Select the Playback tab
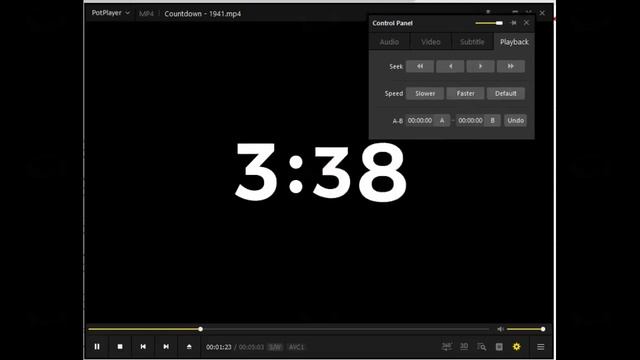Screen dimensions: 640x360 pyautogui.click(x=514, y=42)
